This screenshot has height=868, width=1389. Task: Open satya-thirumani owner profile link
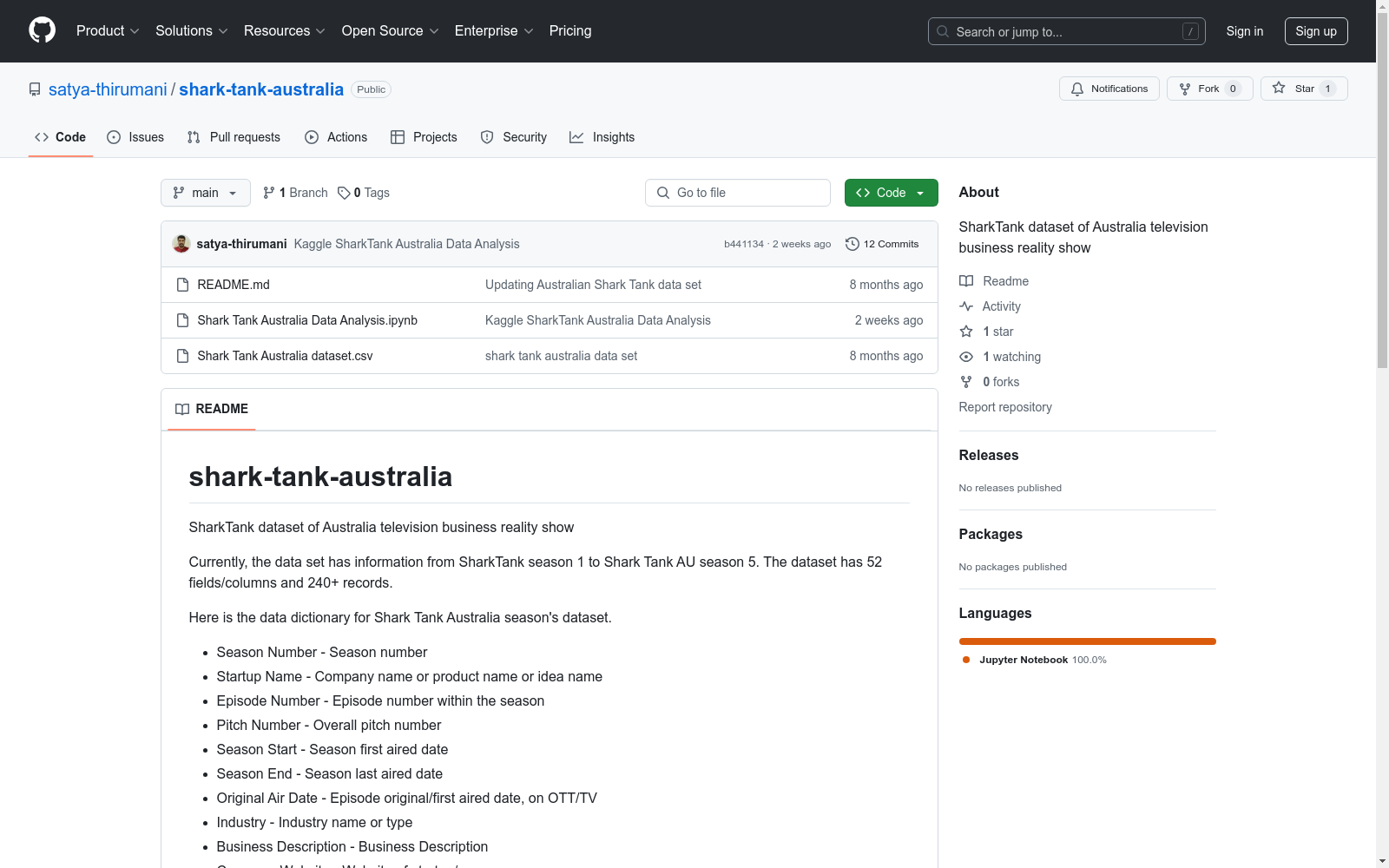point(108,89)
